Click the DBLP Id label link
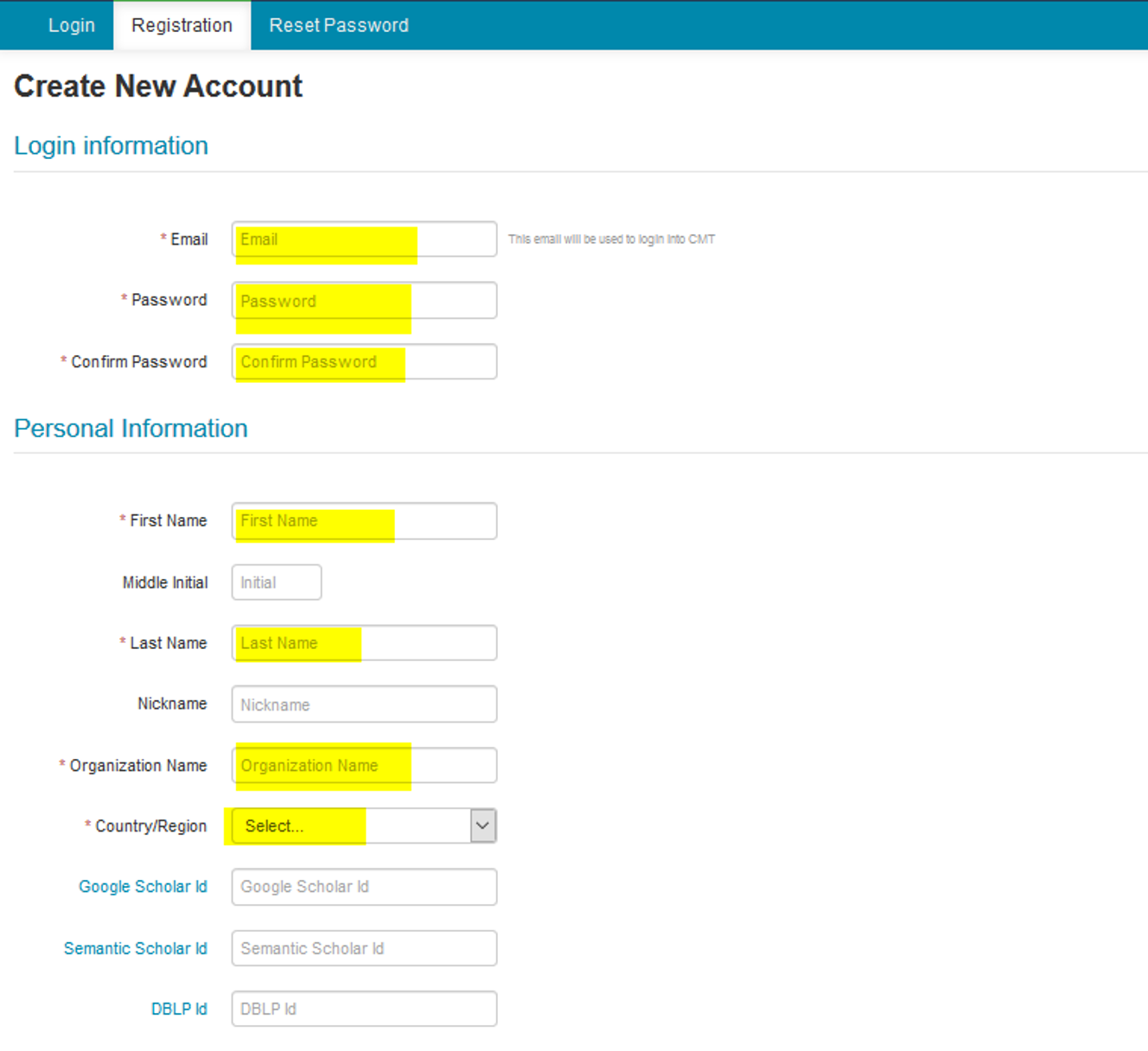 (179, 1009)
